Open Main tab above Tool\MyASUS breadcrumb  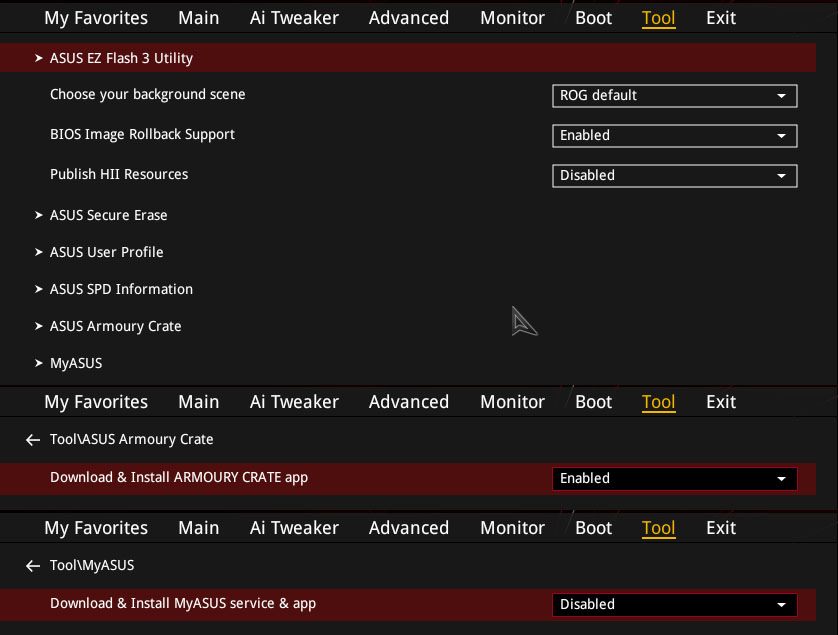click(x=199, y=528)
